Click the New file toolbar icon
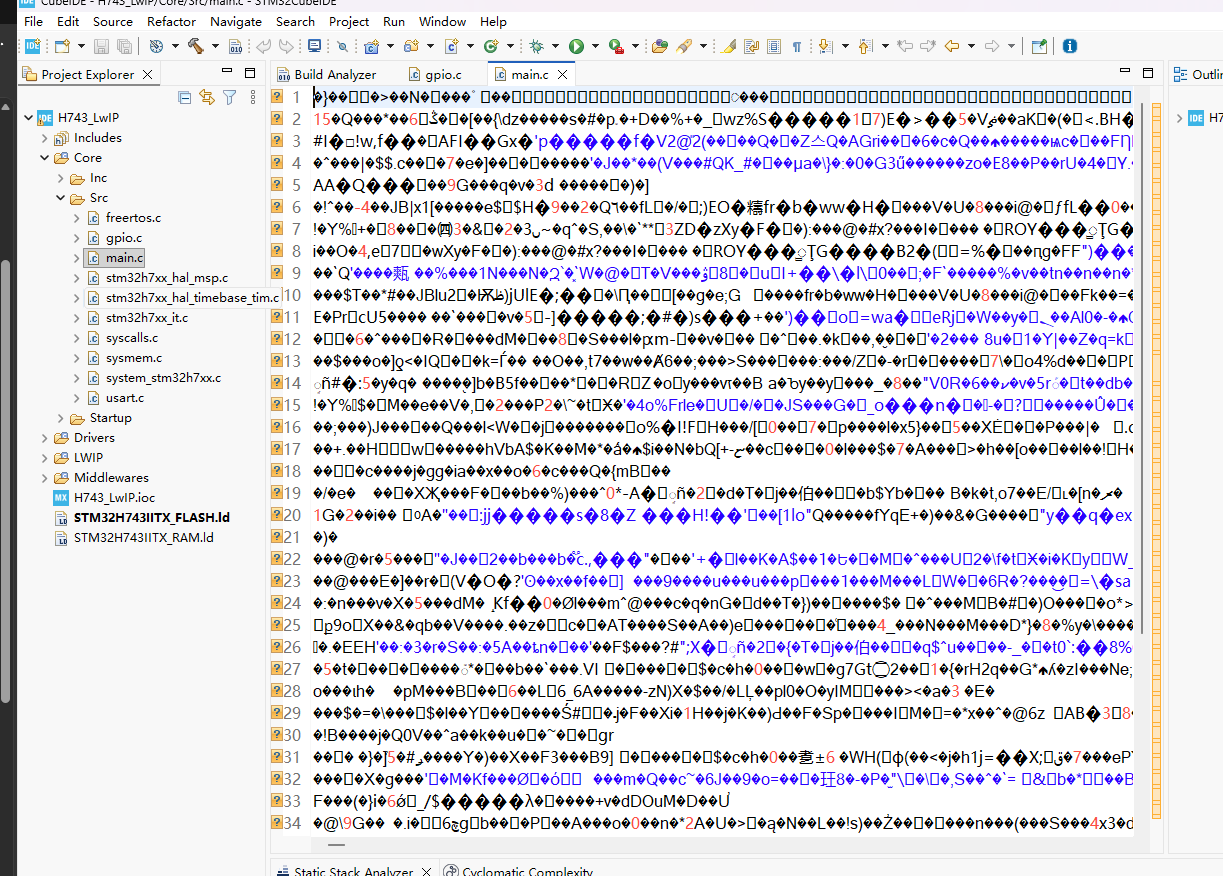The image size is (1223, 876). [x=62, y=46]
